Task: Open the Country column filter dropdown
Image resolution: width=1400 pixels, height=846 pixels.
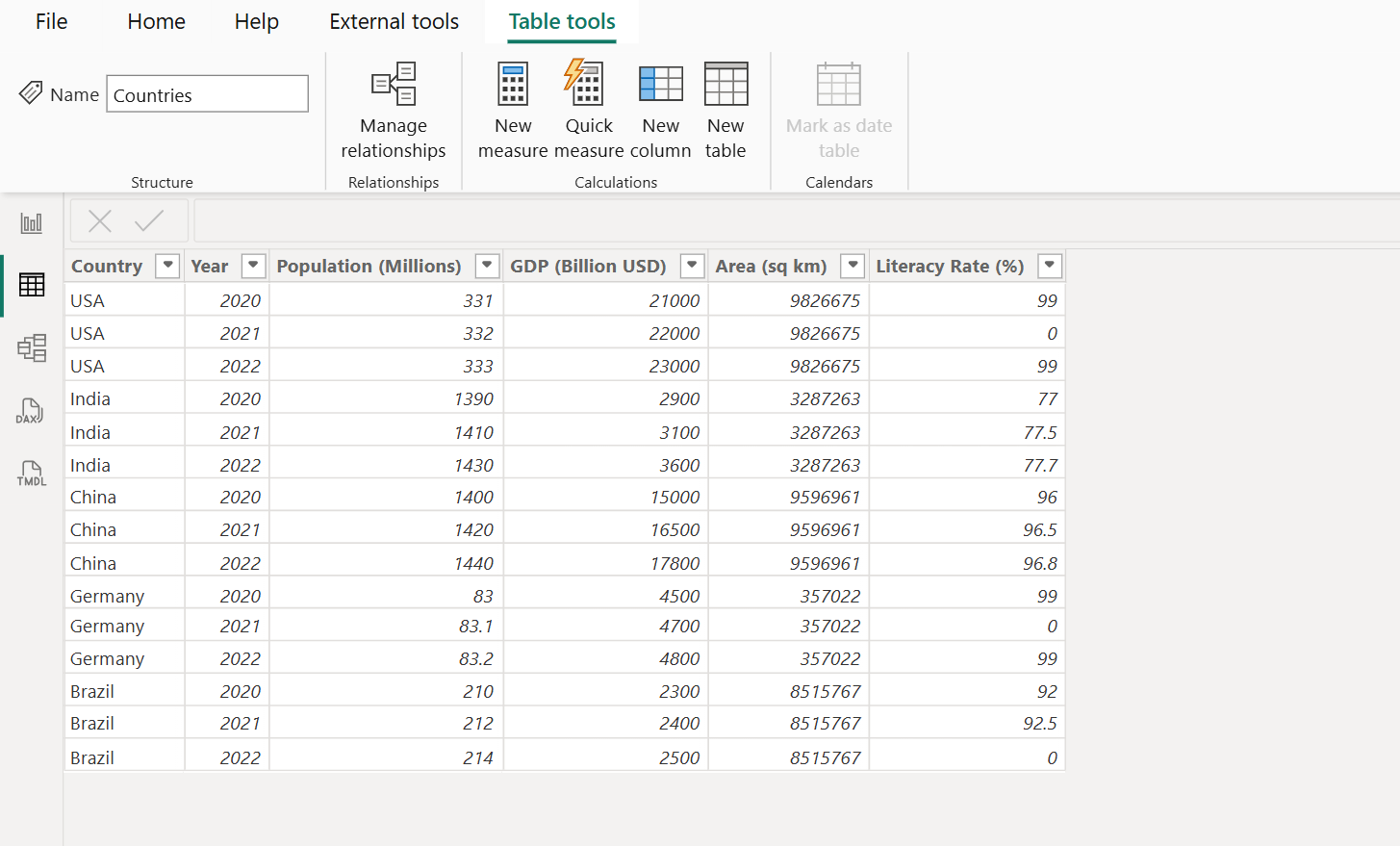Action: [167, 266]
